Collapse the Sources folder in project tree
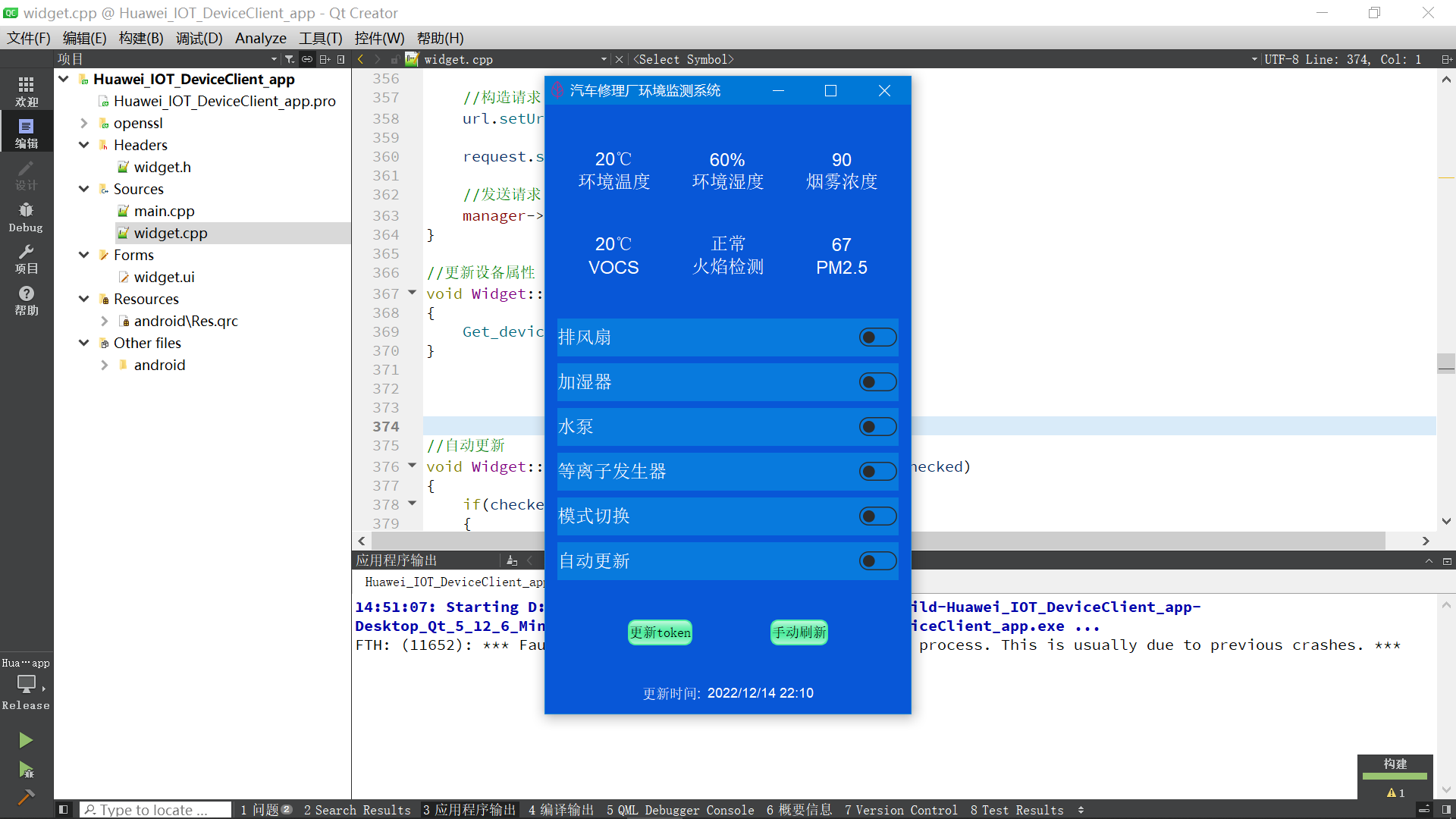This screenshot has width=1456, height=819. pos(83,189)
